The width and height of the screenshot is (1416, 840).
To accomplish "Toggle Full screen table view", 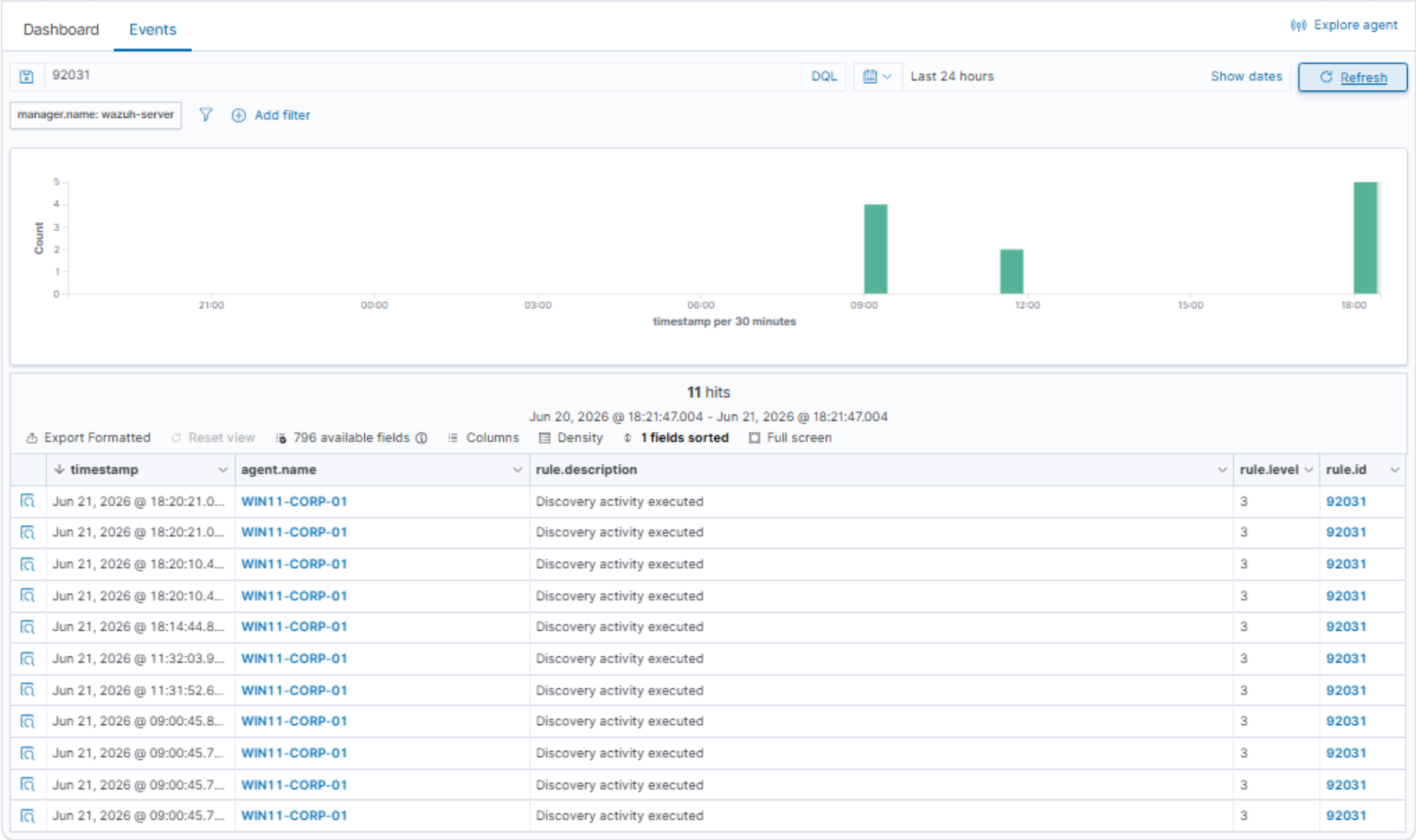I will tap(790, 438).
